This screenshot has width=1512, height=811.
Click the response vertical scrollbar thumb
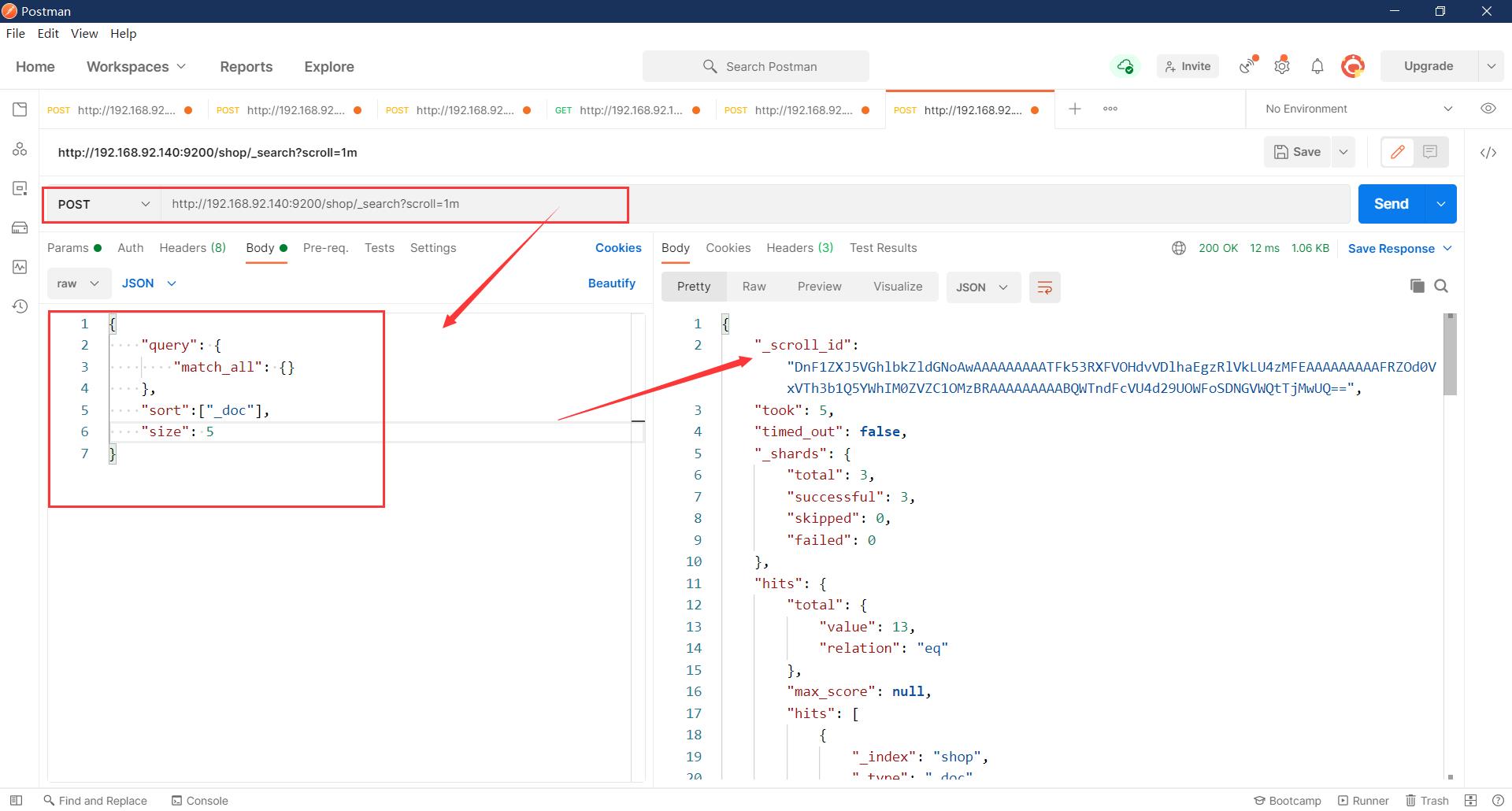coord(1450,354)
